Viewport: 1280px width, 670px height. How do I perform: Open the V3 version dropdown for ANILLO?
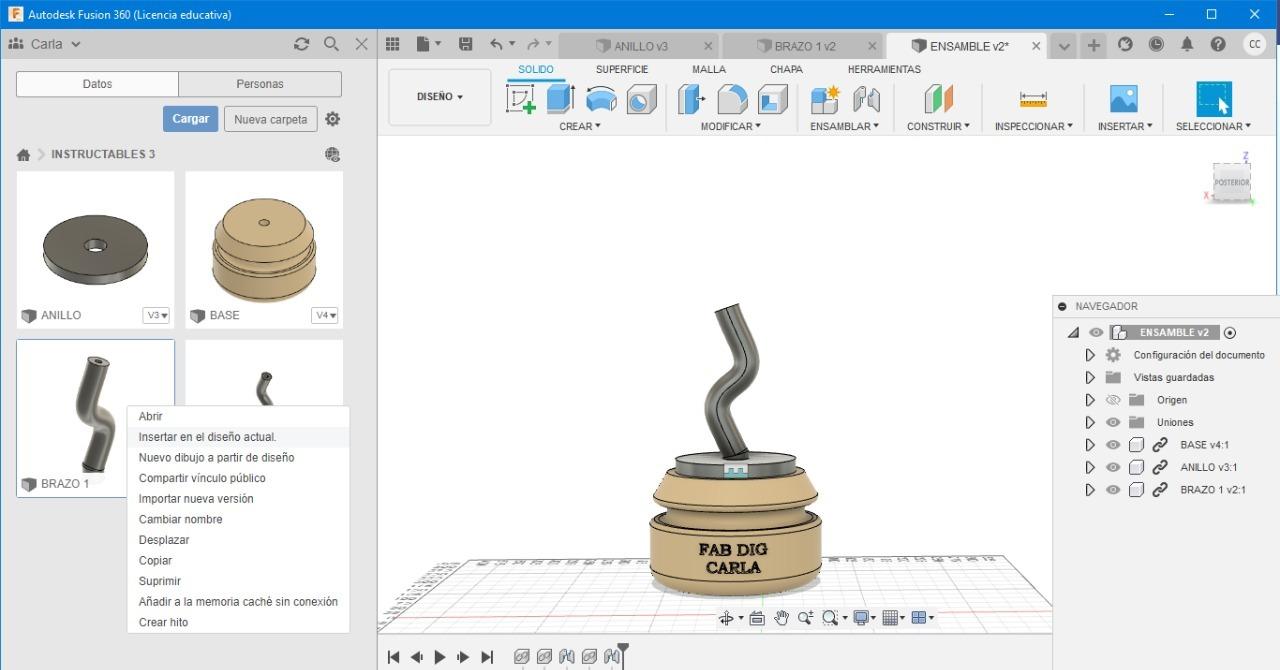156,315
